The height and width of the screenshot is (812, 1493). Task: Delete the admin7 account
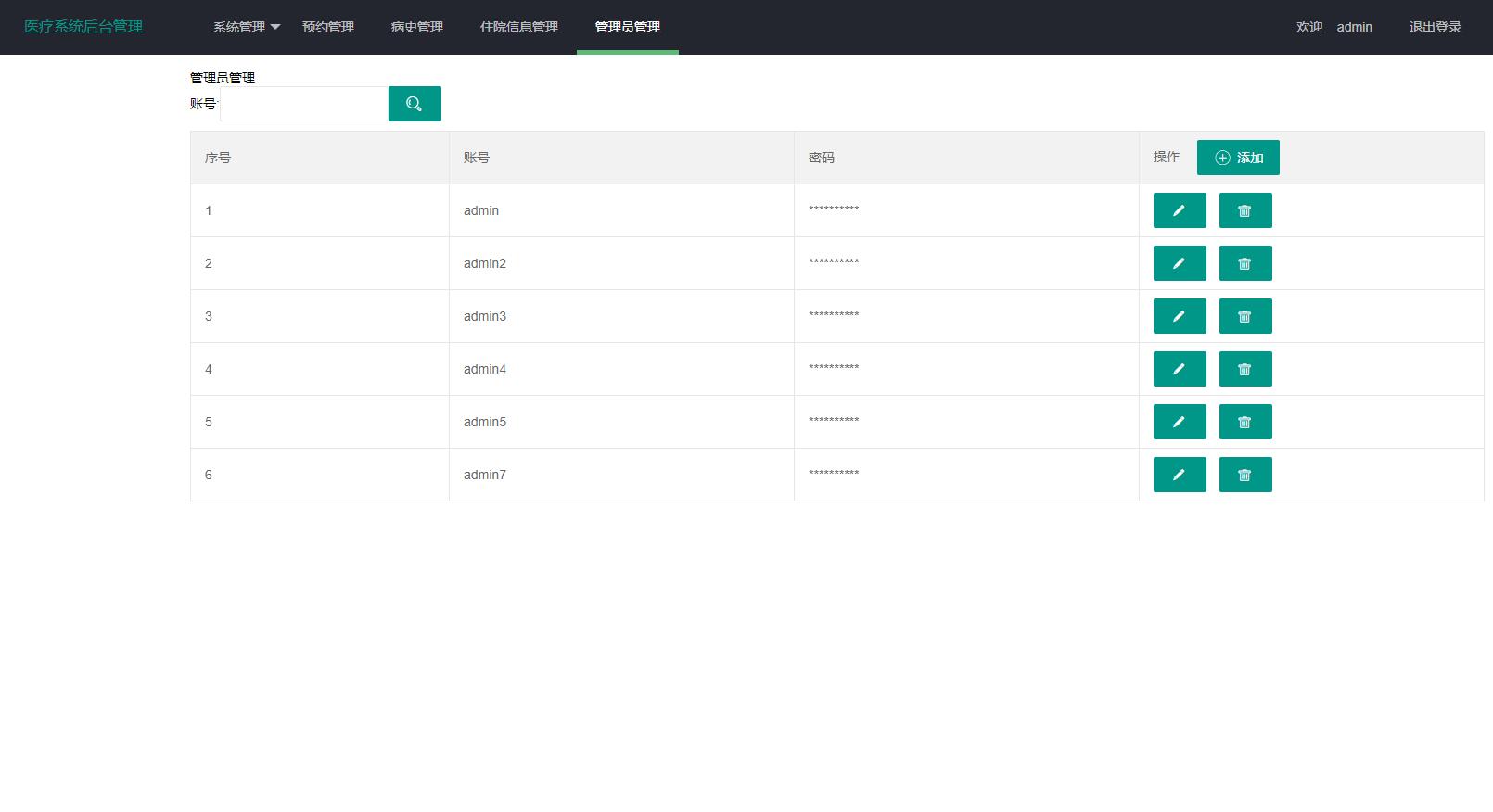(x=1244, y=475)
